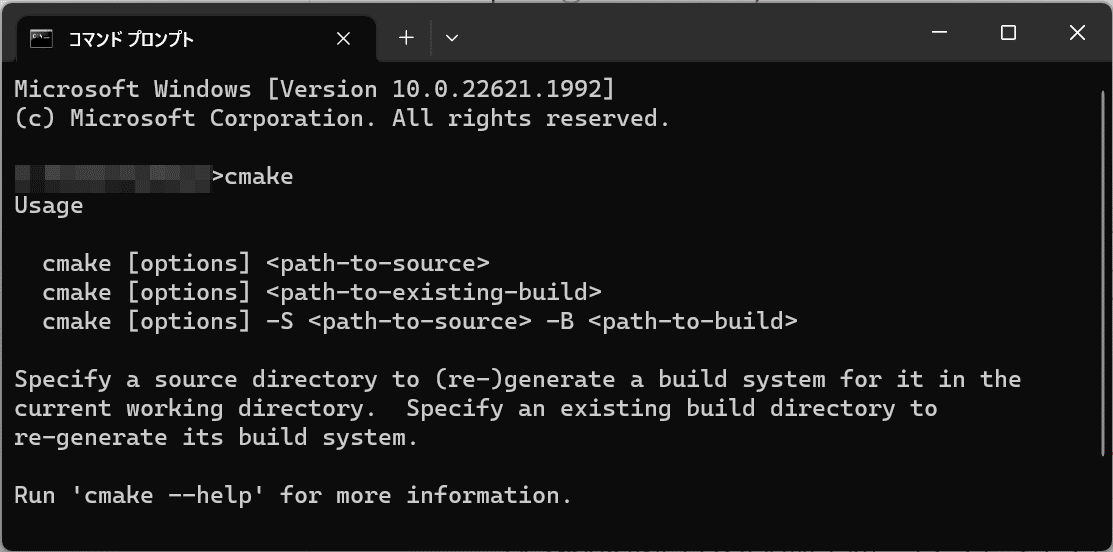Screen dimensions: 1113x552
Task: Click the blurred prompt path before cmake
Action: [113, 178]
